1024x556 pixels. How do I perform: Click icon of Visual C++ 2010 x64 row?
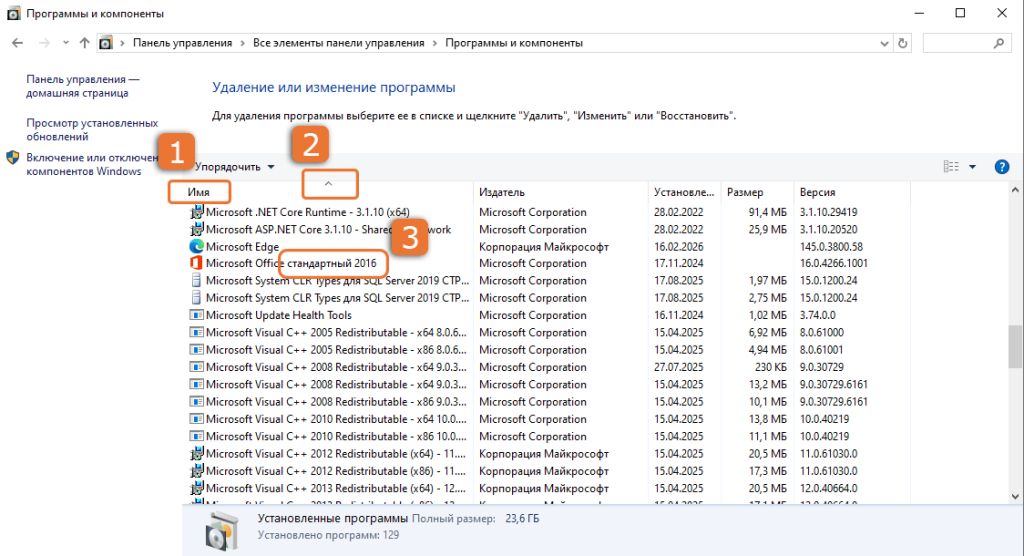pyautogui.click(x=196, y=419)
